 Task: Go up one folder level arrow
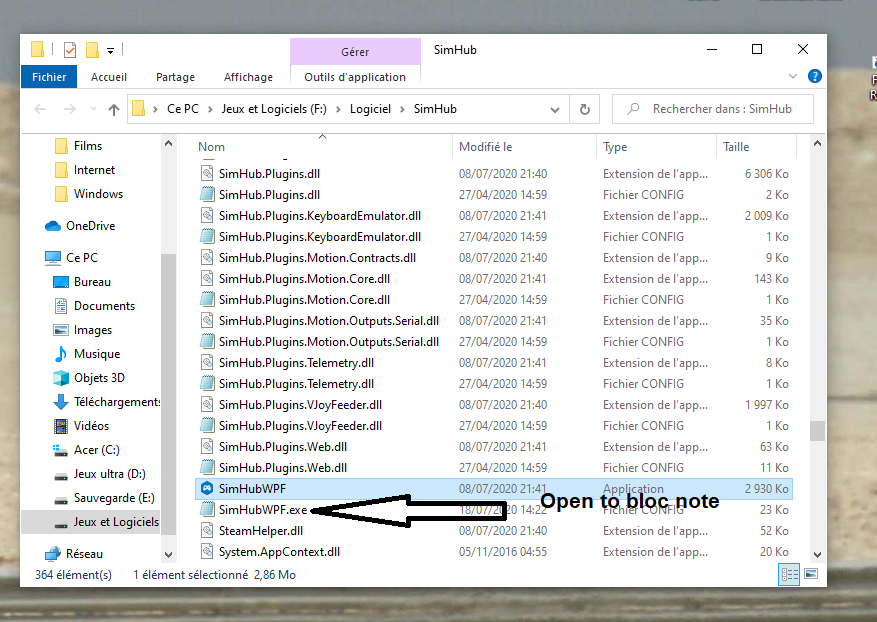coord(114,109)
